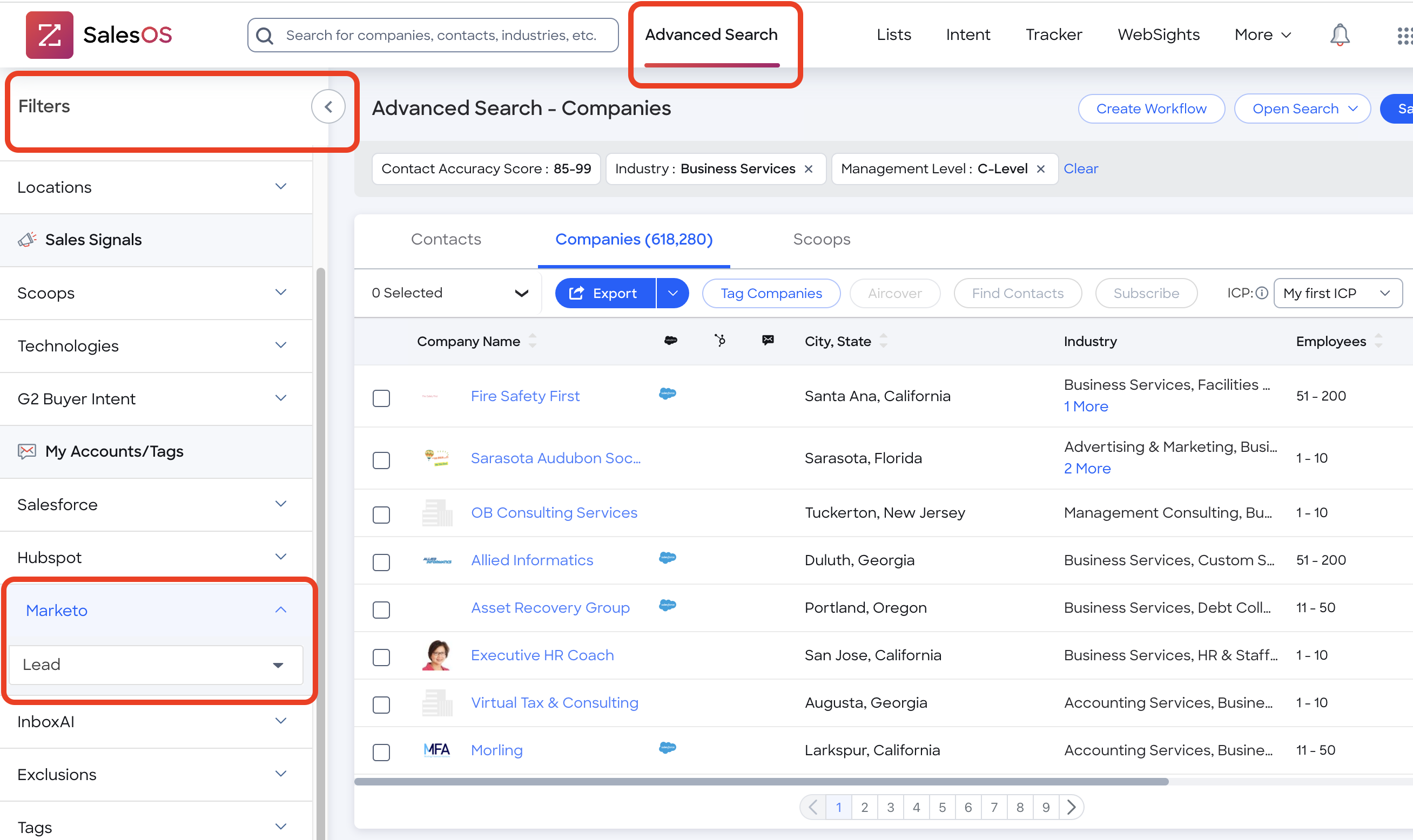Open the Export options arrow

click(x=673, y=293)
